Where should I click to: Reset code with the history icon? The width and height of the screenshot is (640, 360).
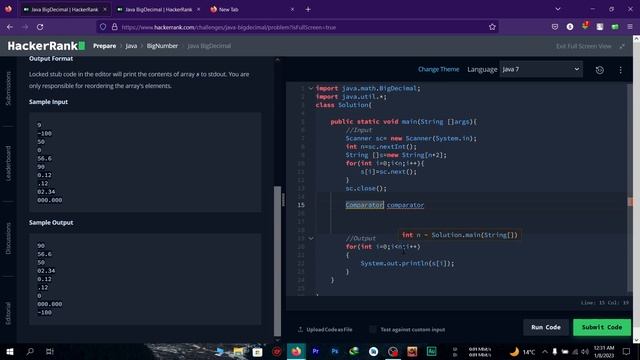pyautogui.click(x=600, y=70)
